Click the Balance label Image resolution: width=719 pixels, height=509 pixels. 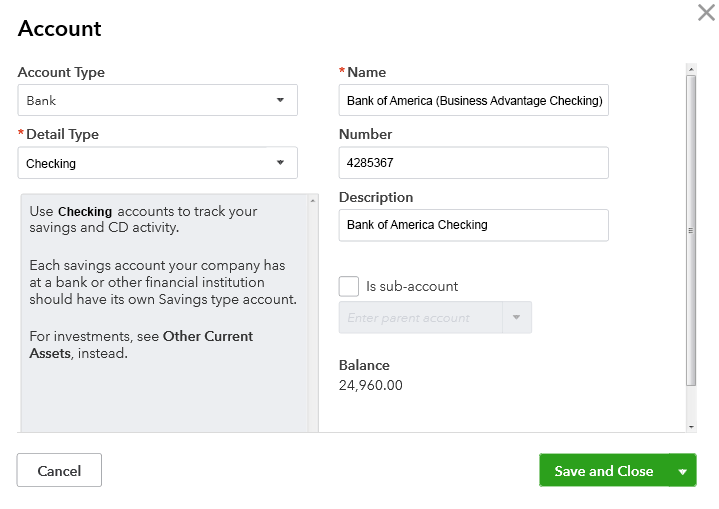click(x=364, y=365)
